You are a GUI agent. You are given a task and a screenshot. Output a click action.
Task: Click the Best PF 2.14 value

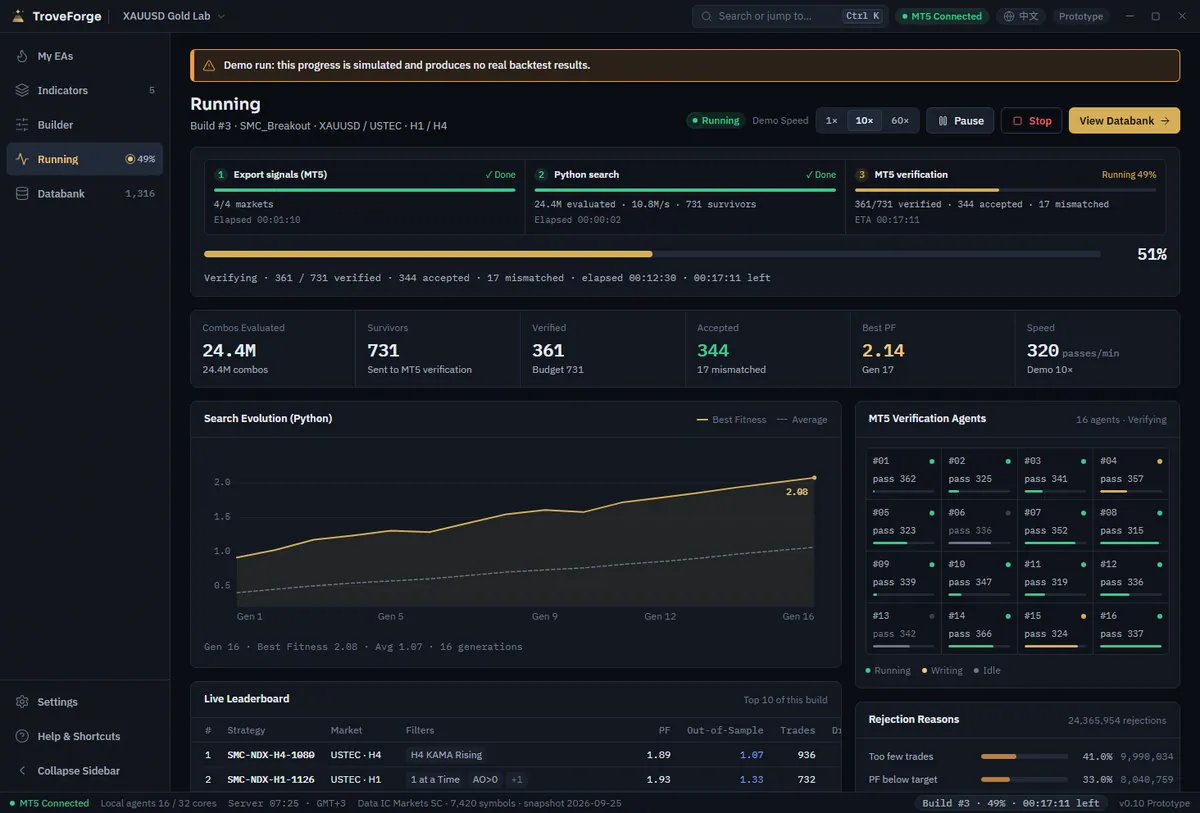click(883, 351)
